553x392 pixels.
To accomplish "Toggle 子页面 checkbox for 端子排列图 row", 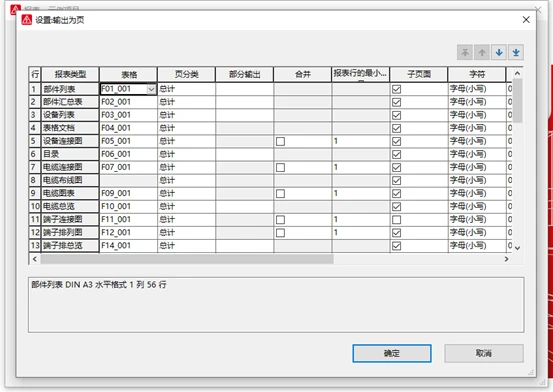I will (396, 233).
